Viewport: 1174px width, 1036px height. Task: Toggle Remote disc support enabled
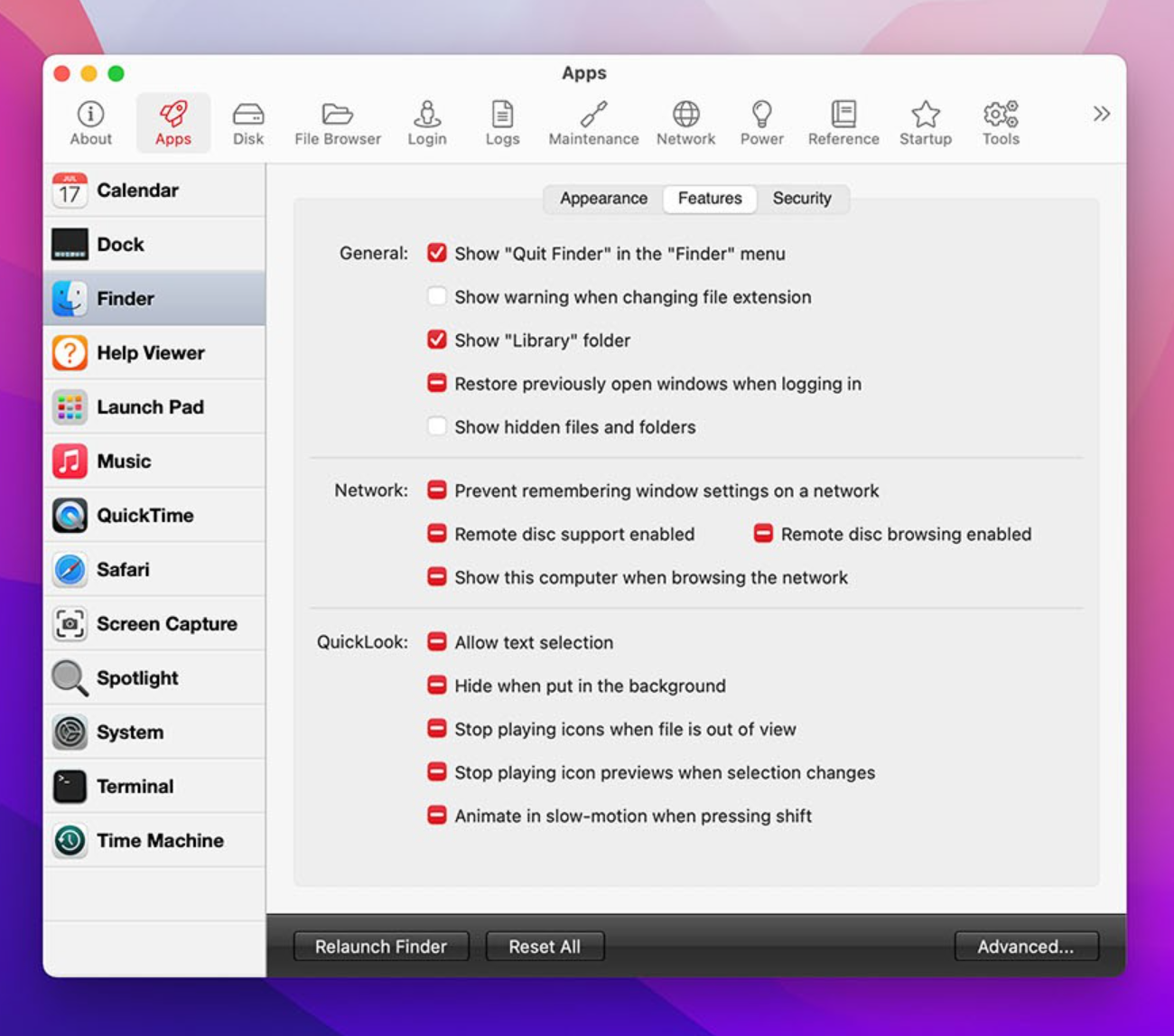pyautogui.click(x=437, y=534)
